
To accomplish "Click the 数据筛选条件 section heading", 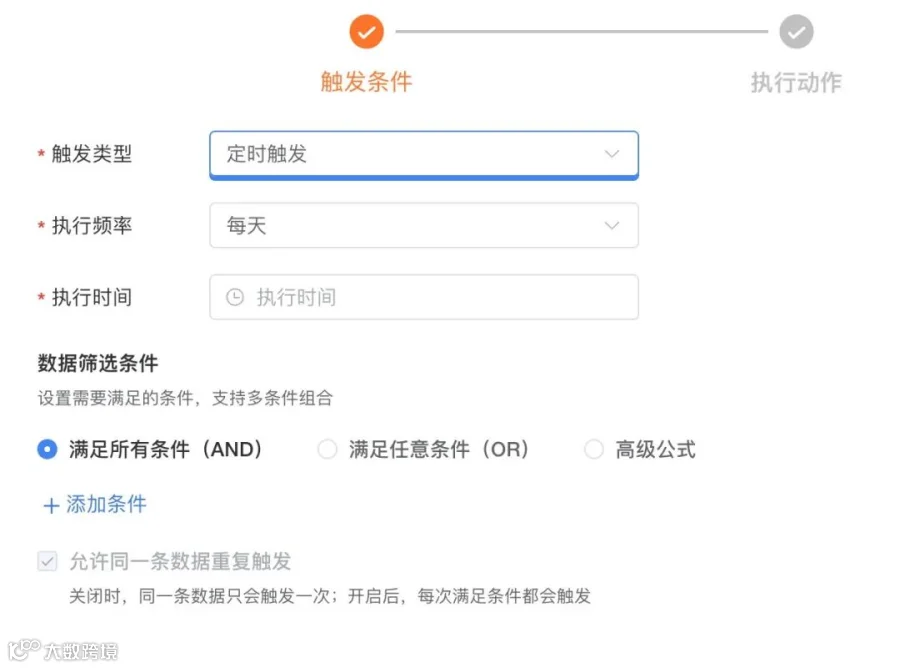I will 98,363.
